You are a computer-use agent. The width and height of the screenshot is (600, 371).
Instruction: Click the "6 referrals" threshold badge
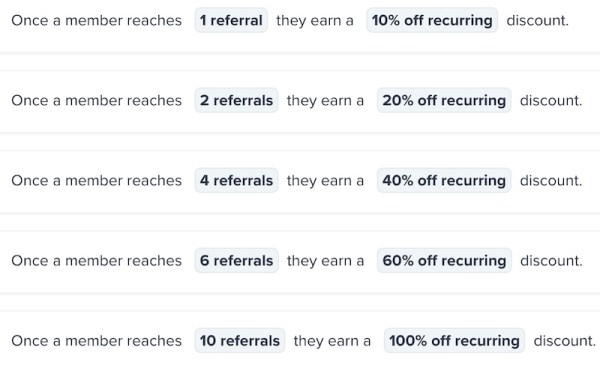[236, 260]
